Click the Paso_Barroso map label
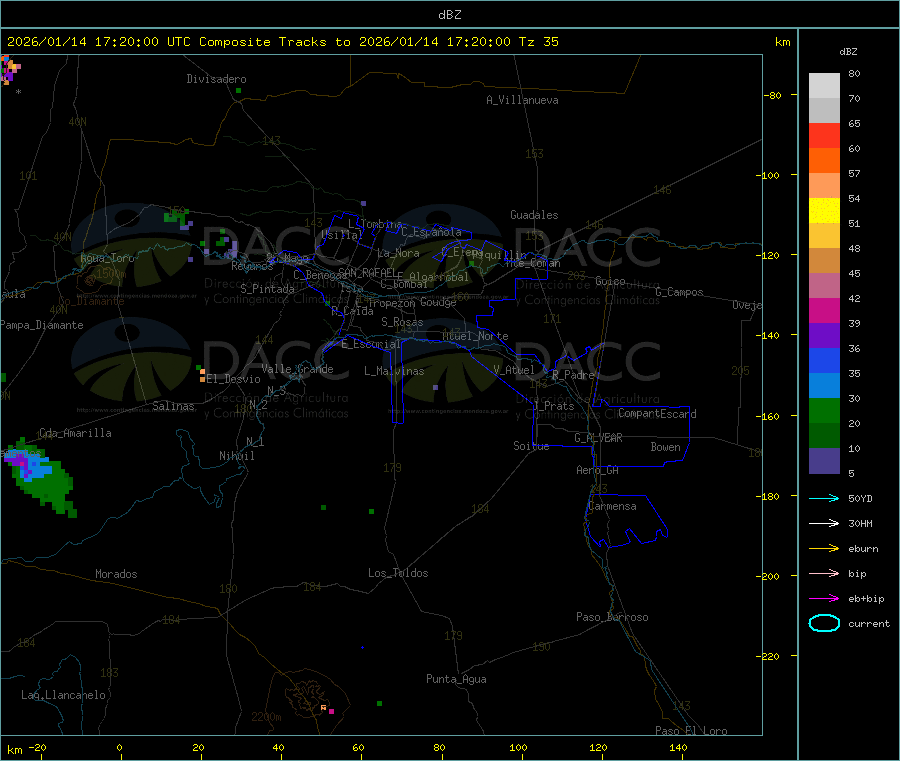This screenshot has width=900, height=761. coord(612,617)
